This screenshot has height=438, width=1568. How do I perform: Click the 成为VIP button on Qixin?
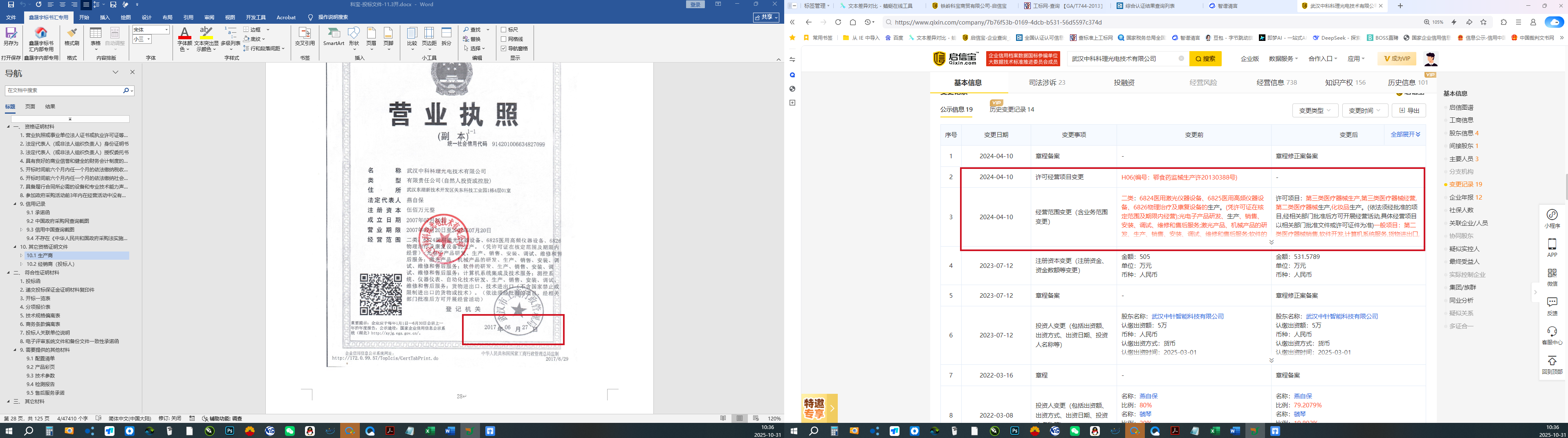click(x=1396, y=58)
